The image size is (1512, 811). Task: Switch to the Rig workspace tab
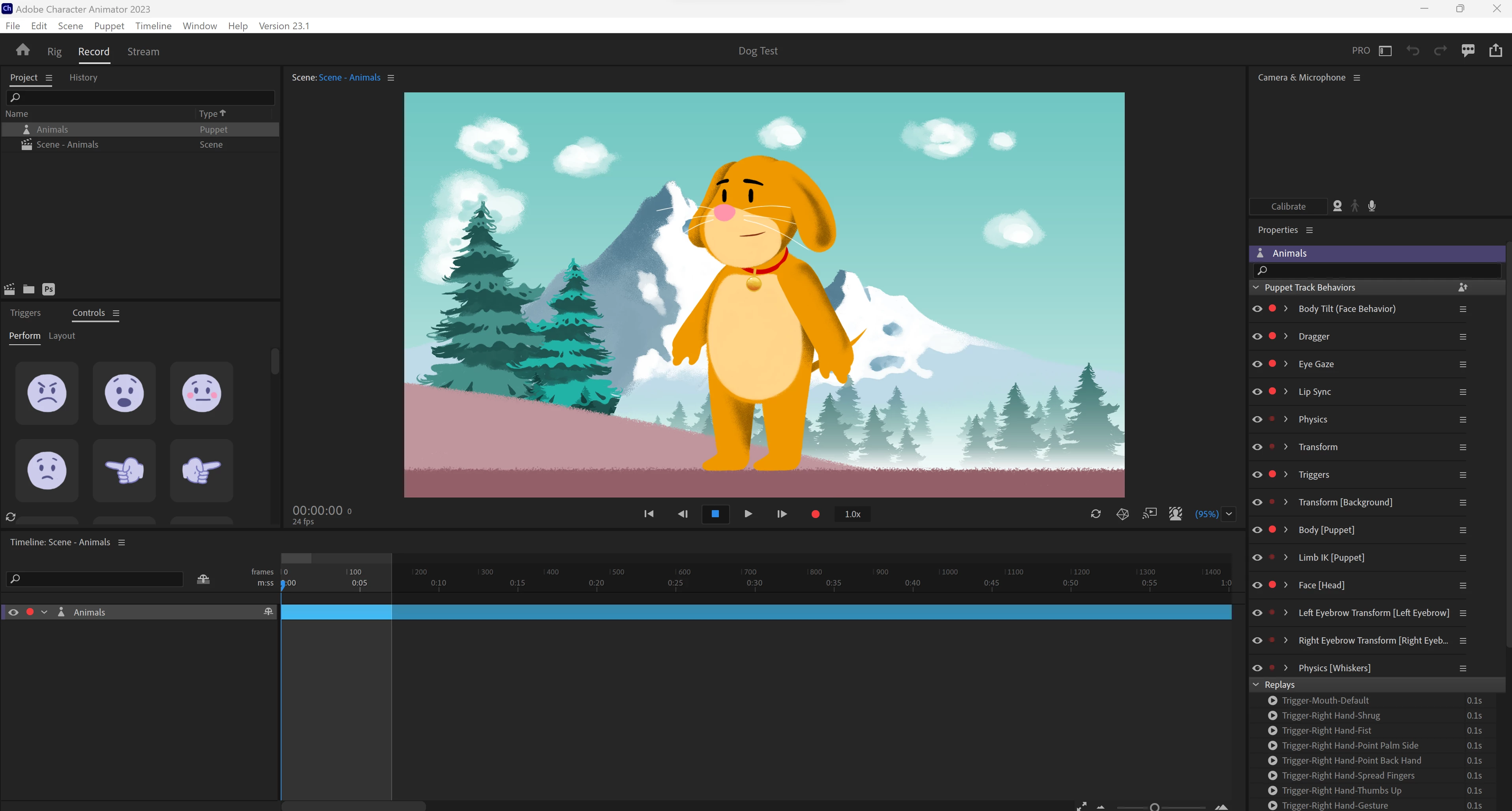(x=54, y=52)
